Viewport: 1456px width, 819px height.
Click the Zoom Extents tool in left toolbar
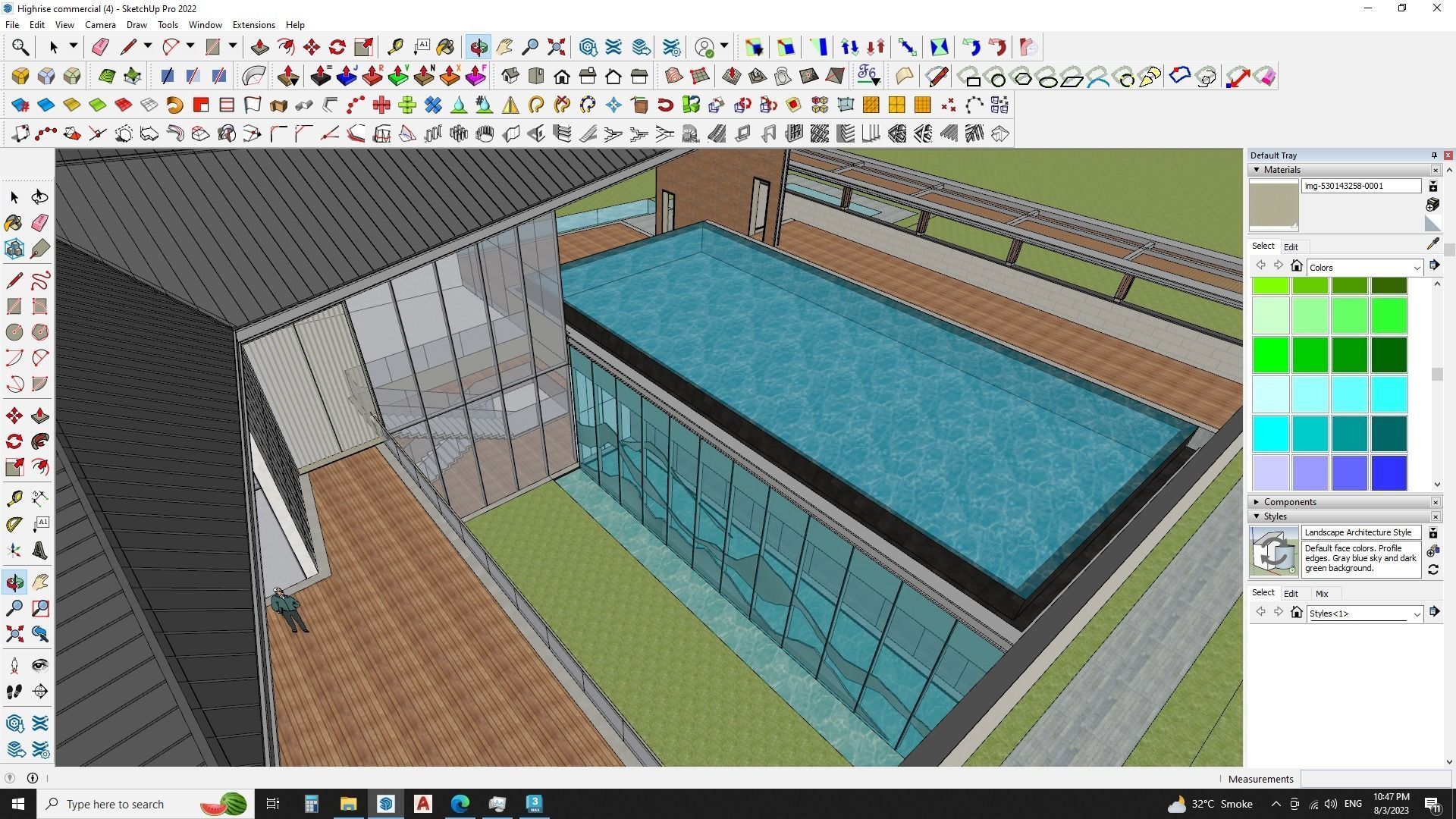point(14,634)
